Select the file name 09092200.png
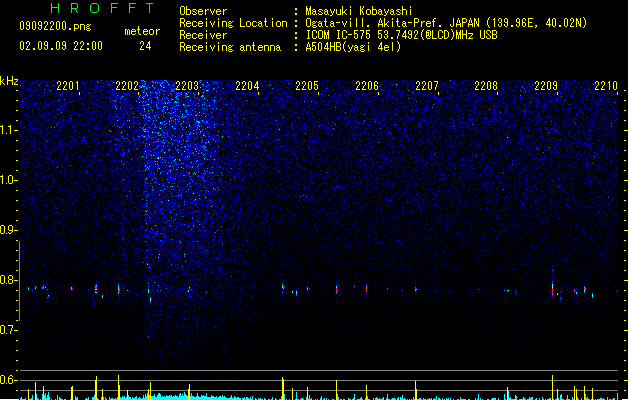629x400 pixels. 55,26
